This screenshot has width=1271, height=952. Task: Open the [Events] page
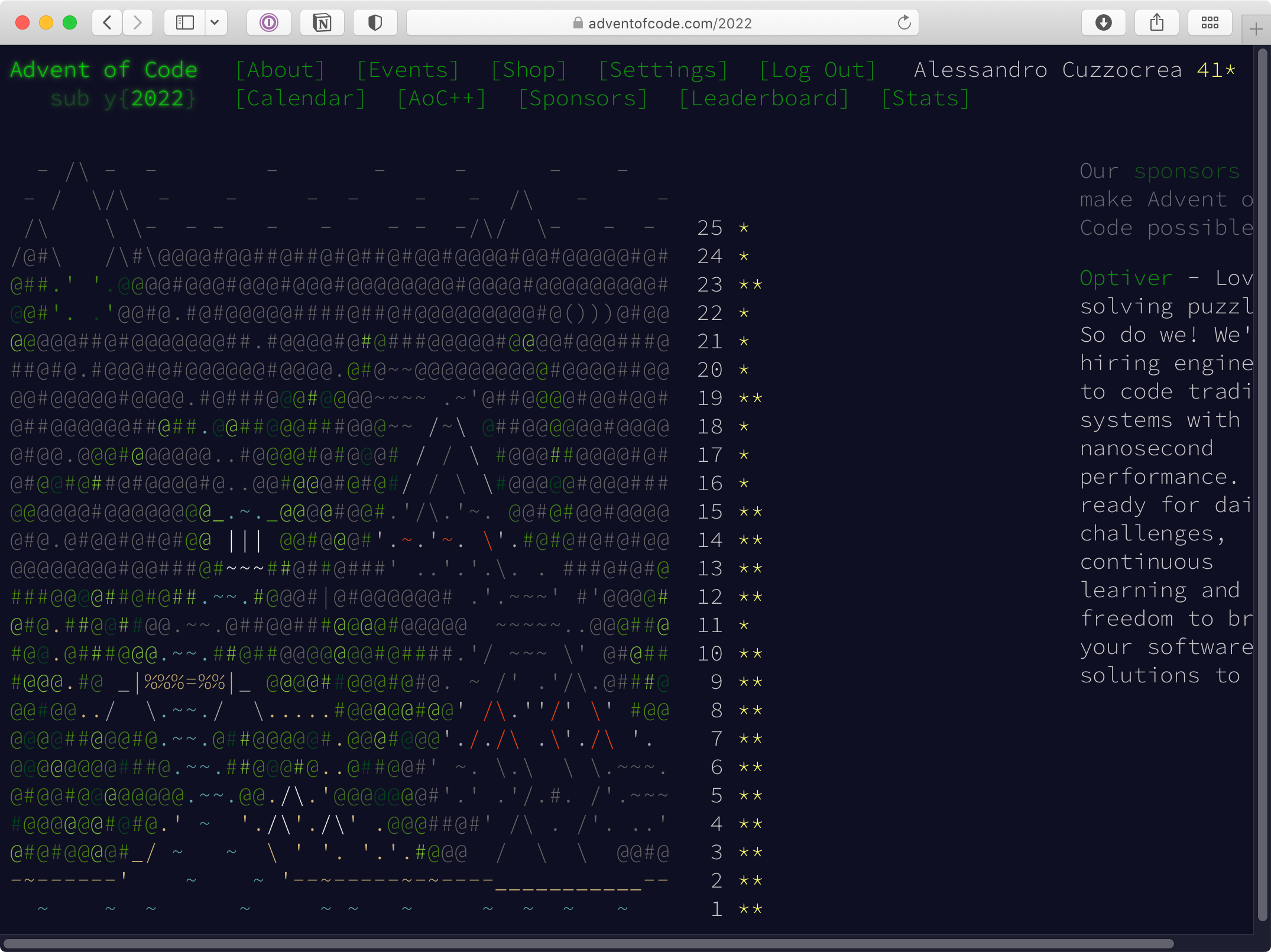click(407, 69)
